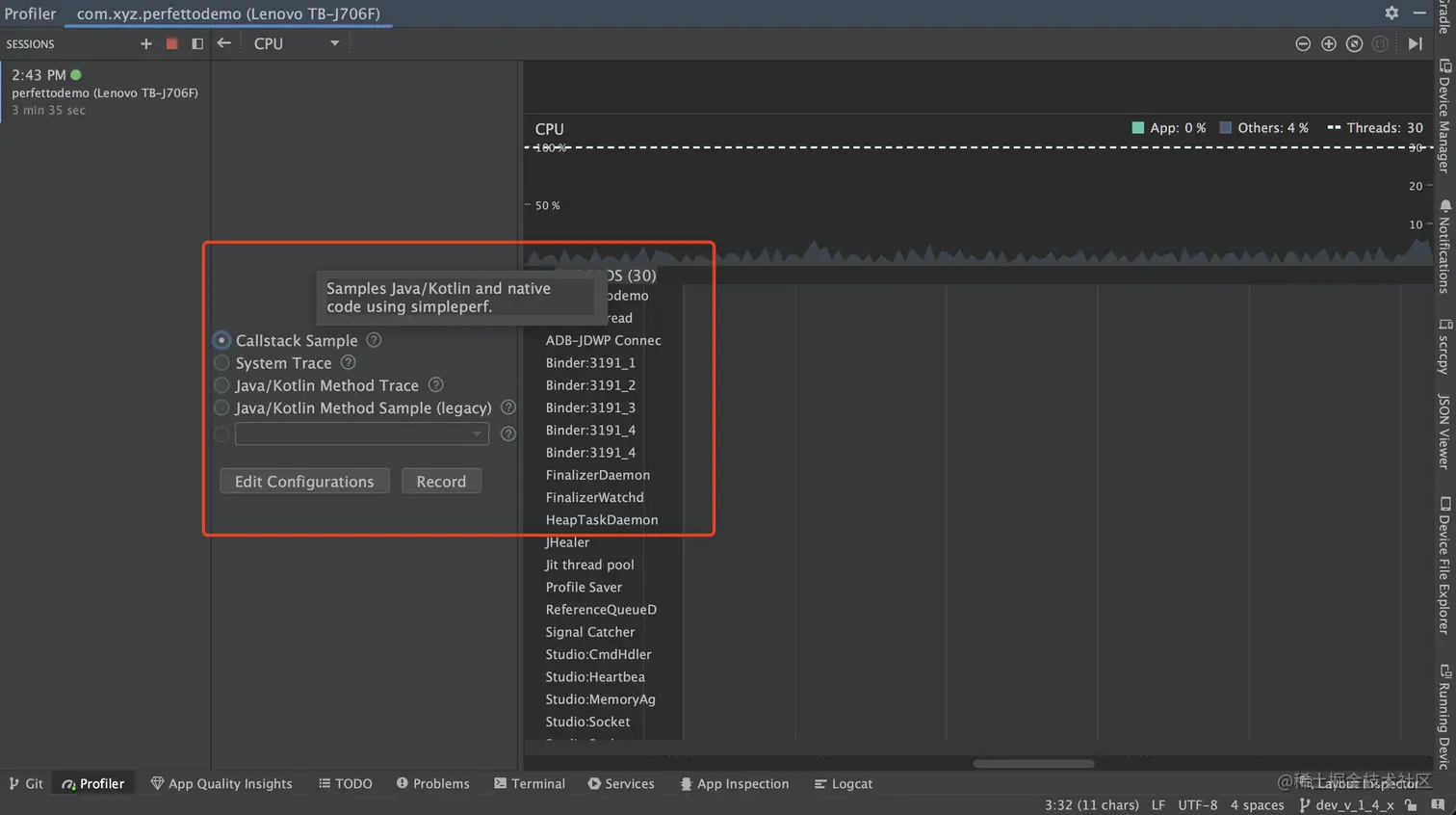Select the 2:43 PM perfettodemo session
This screenshot has width=1456, height=815.
pos(105,92)
